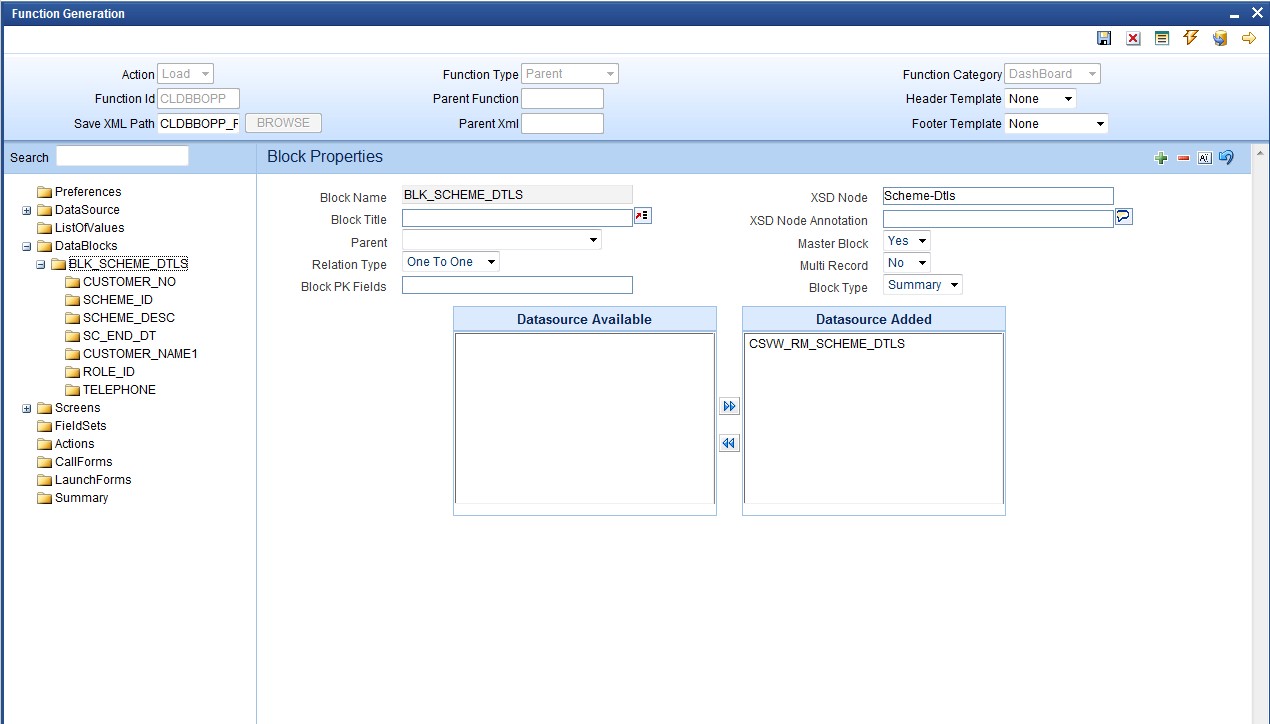Click the Actions folder icon
This screenshot has width=1270, height=724.
coord(44,444)
